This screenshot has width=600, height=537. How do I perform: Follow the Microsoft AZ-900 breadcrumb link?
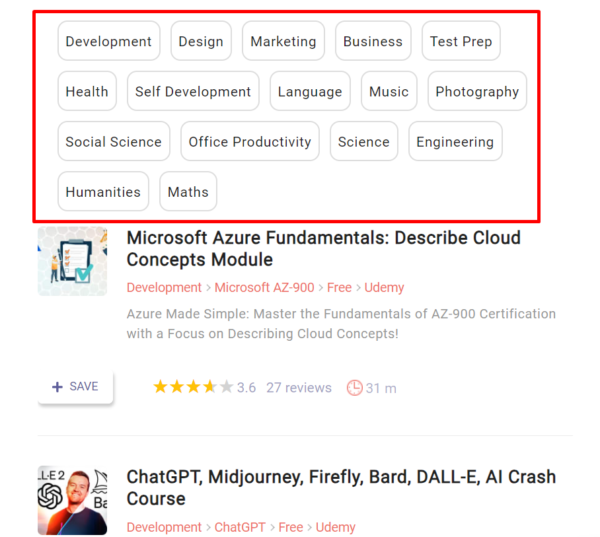(x=264, y=287)
